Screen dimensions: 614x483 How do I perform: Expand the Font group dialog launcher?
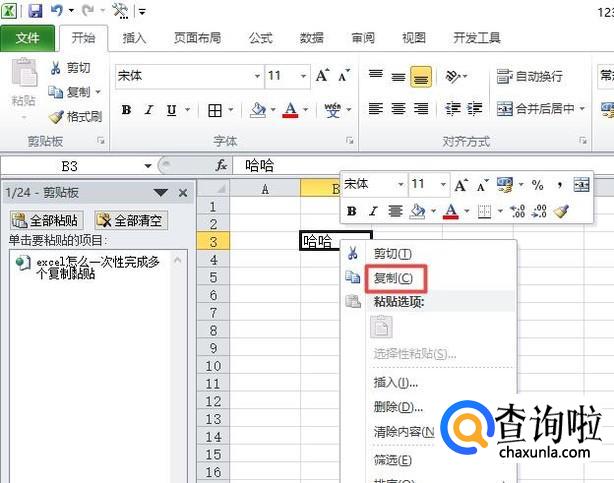[350, 140]
